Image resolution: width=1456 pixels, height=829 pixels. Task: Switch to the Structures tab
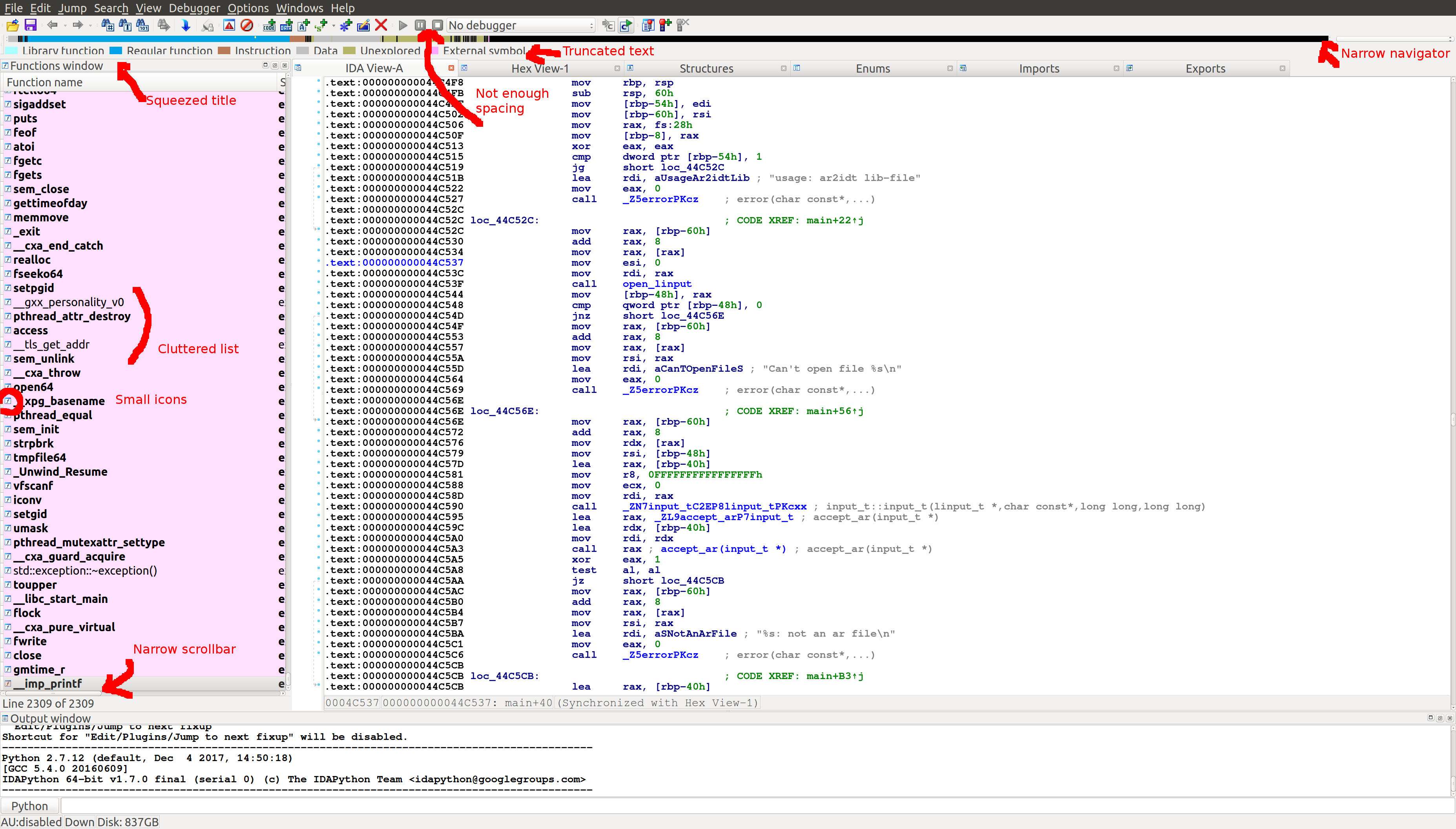click(706, 68)
